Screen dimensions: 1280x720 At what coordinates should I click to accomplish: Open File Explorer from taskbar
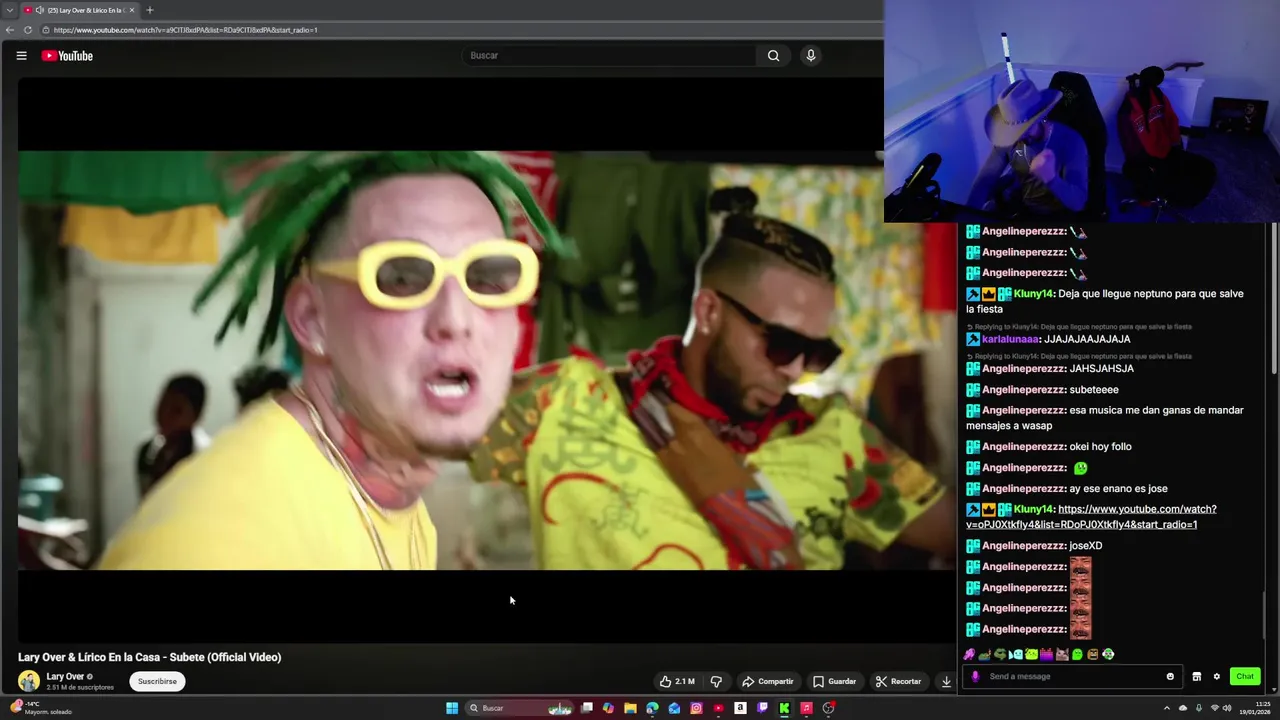[x=630, y=708]
